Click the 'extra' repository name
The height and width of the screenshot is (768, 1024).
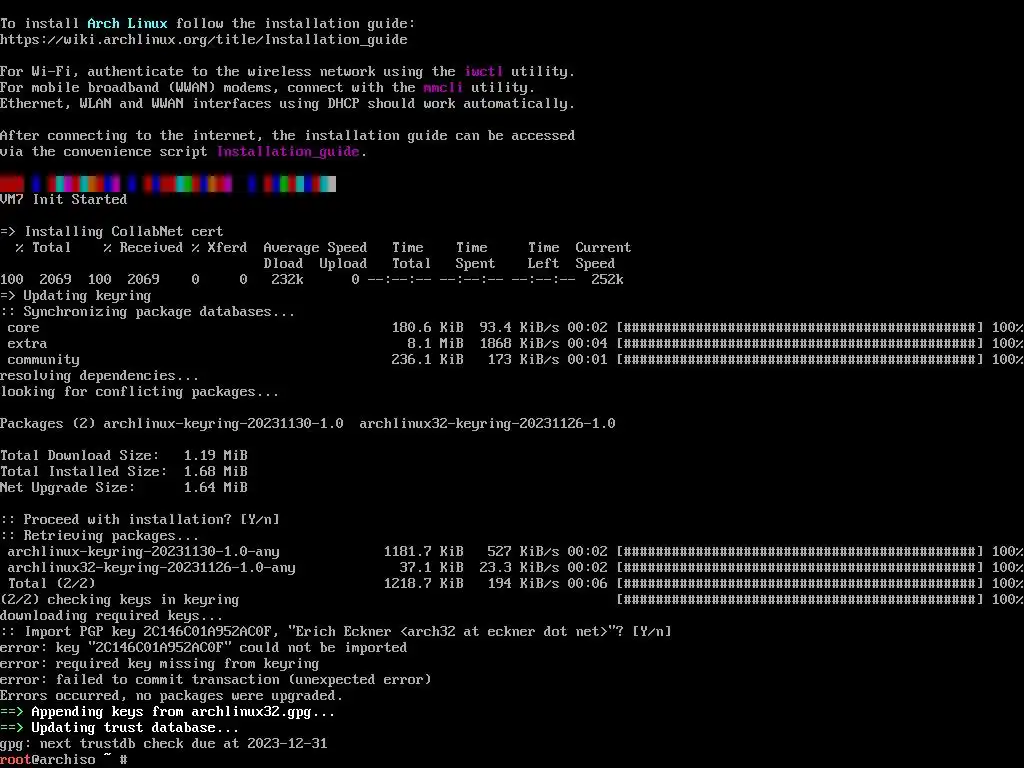tap(27, 344)
